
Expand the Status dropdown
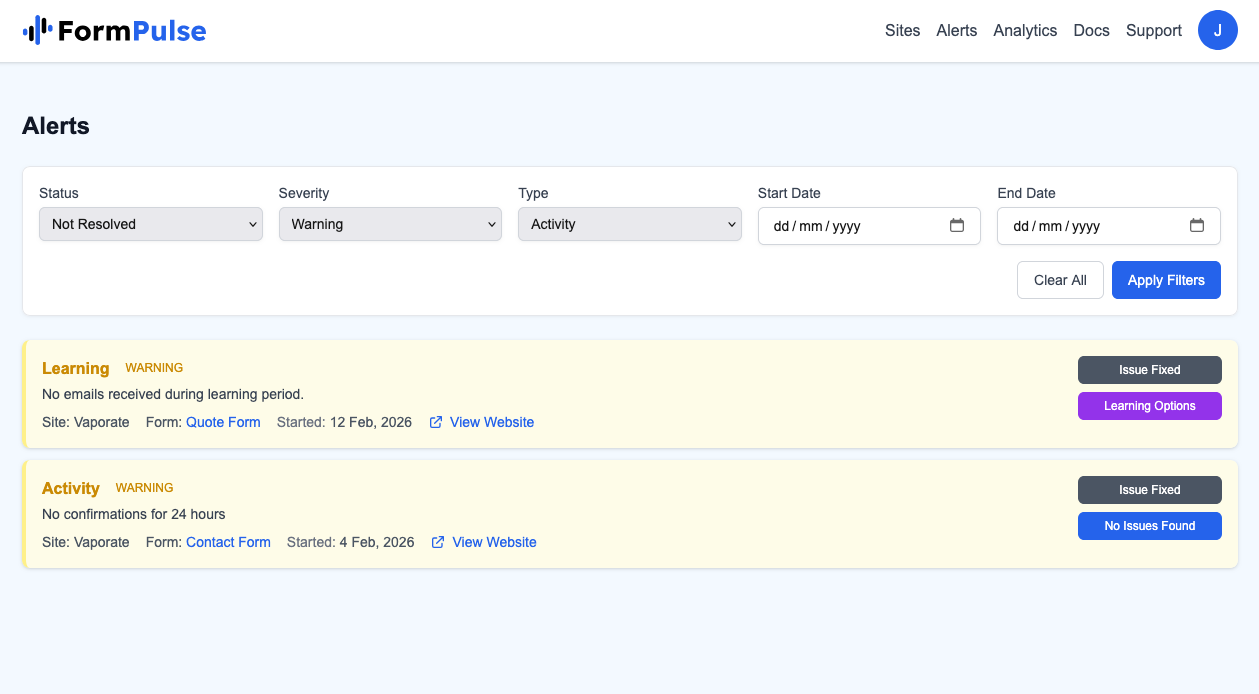[x=151, y=224]
